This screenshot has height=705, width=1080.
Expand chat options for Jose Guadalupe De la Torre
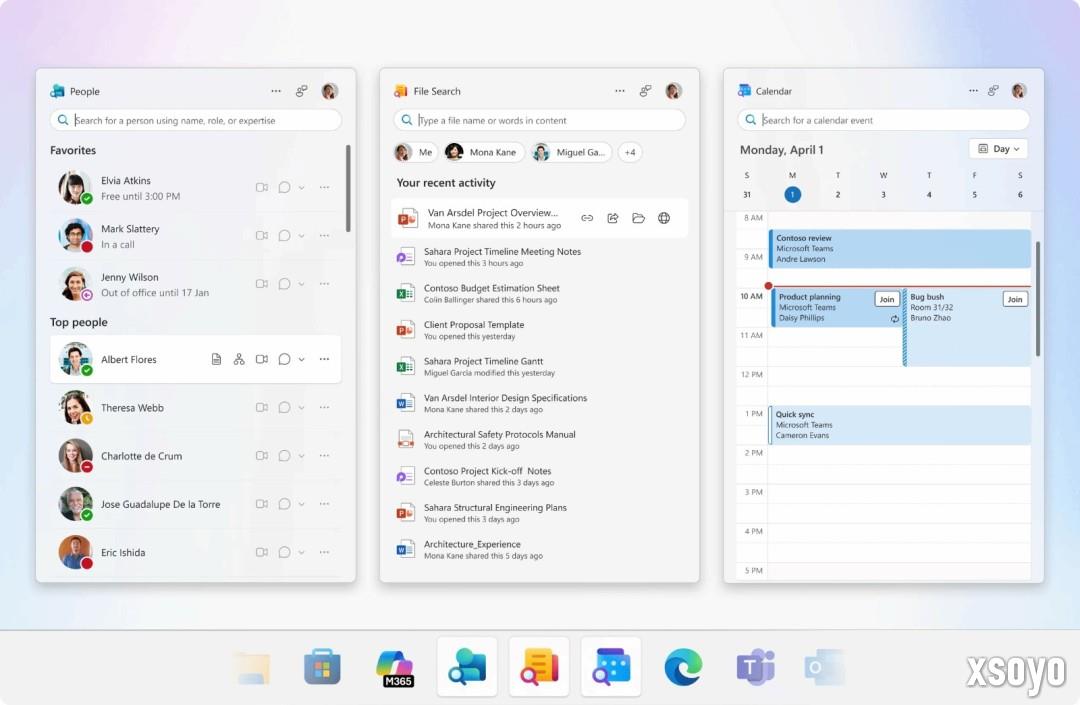coord(302,504)
